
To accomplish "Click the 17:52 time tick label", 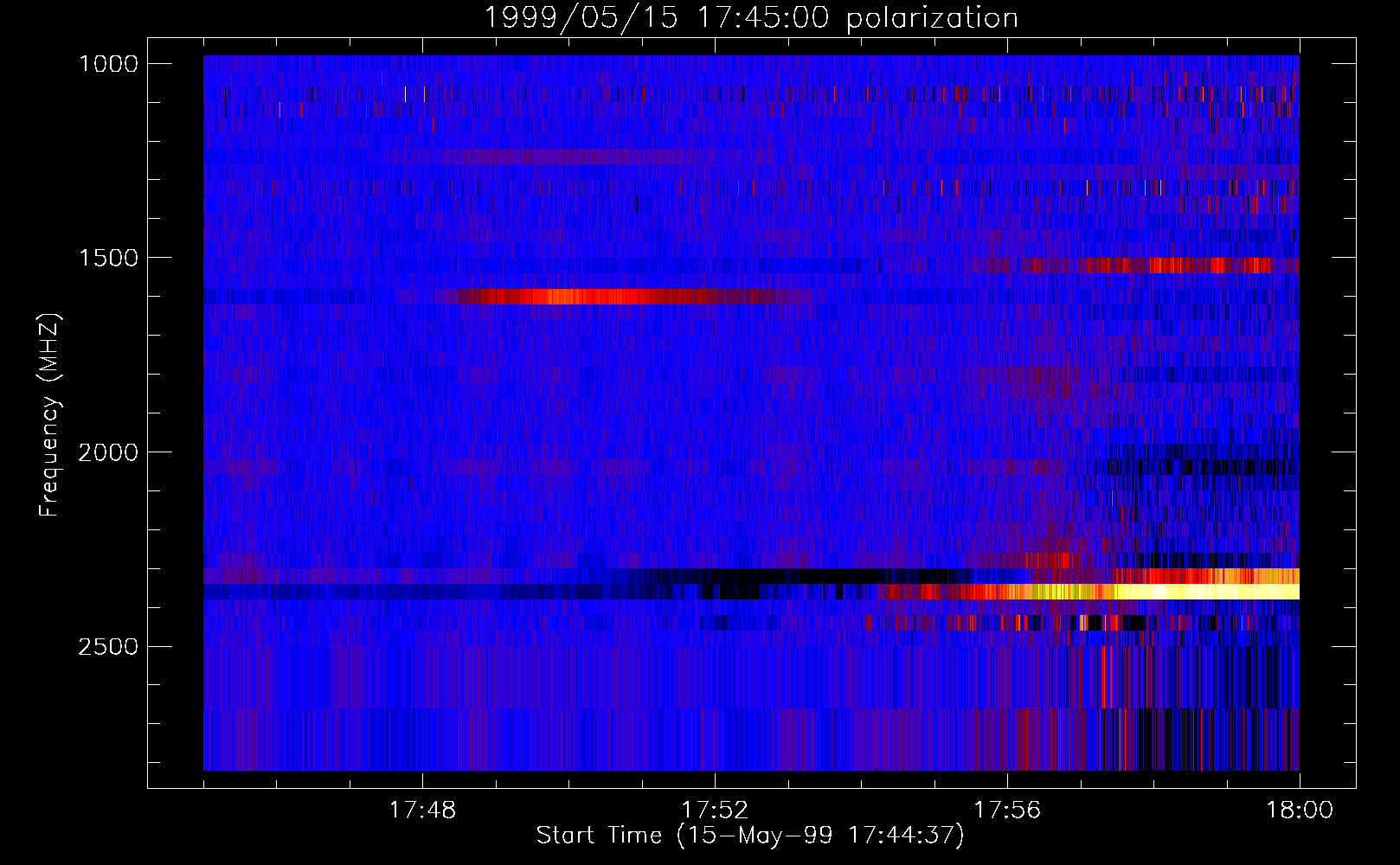I will click(715, 811).
